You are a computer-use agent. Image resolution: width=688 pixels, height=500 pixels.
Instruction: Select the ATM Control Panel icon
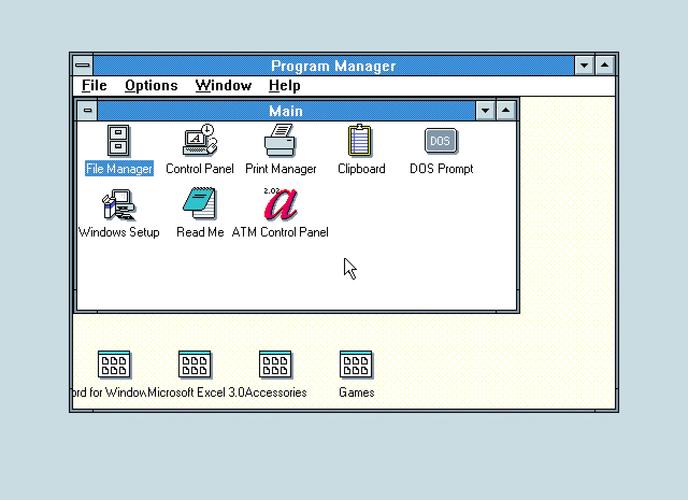click(281, 204)
